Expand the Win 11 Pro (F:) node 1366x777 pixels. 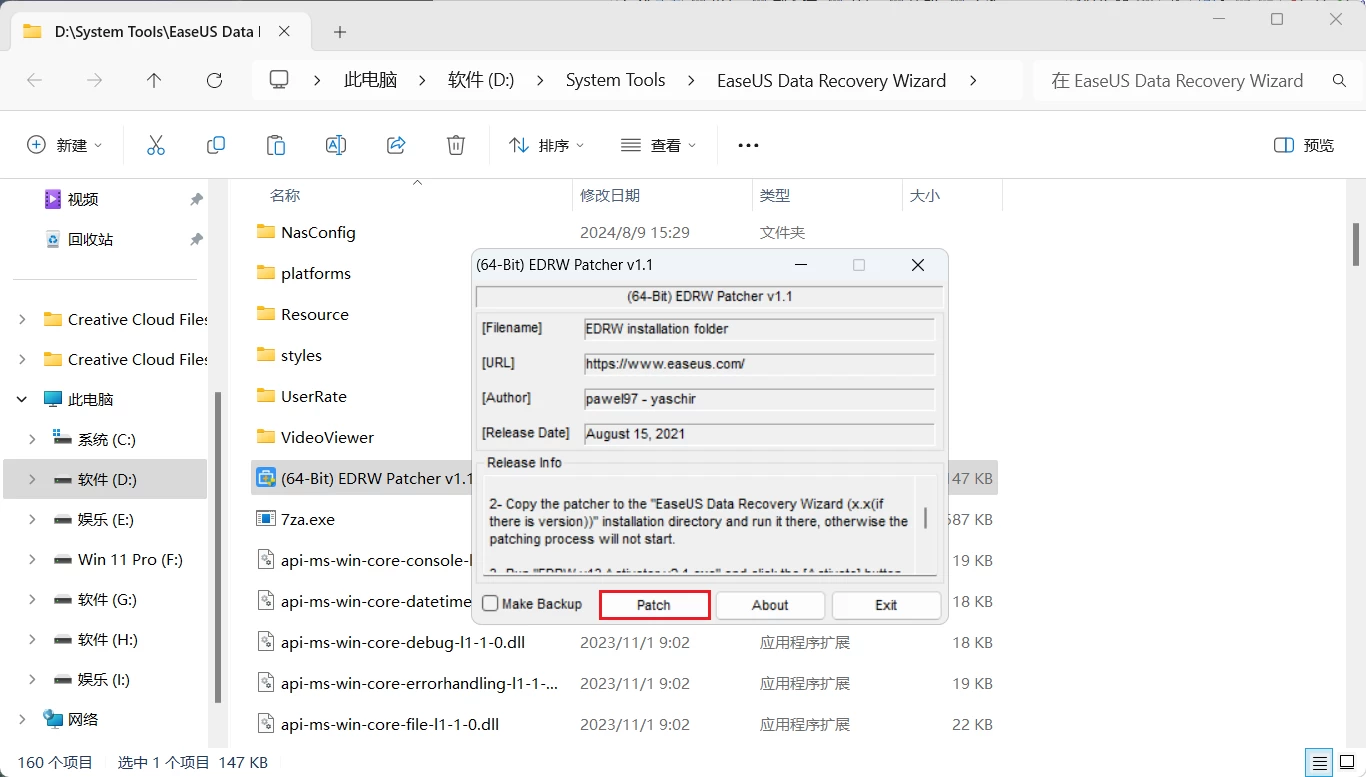coord(32,560)
